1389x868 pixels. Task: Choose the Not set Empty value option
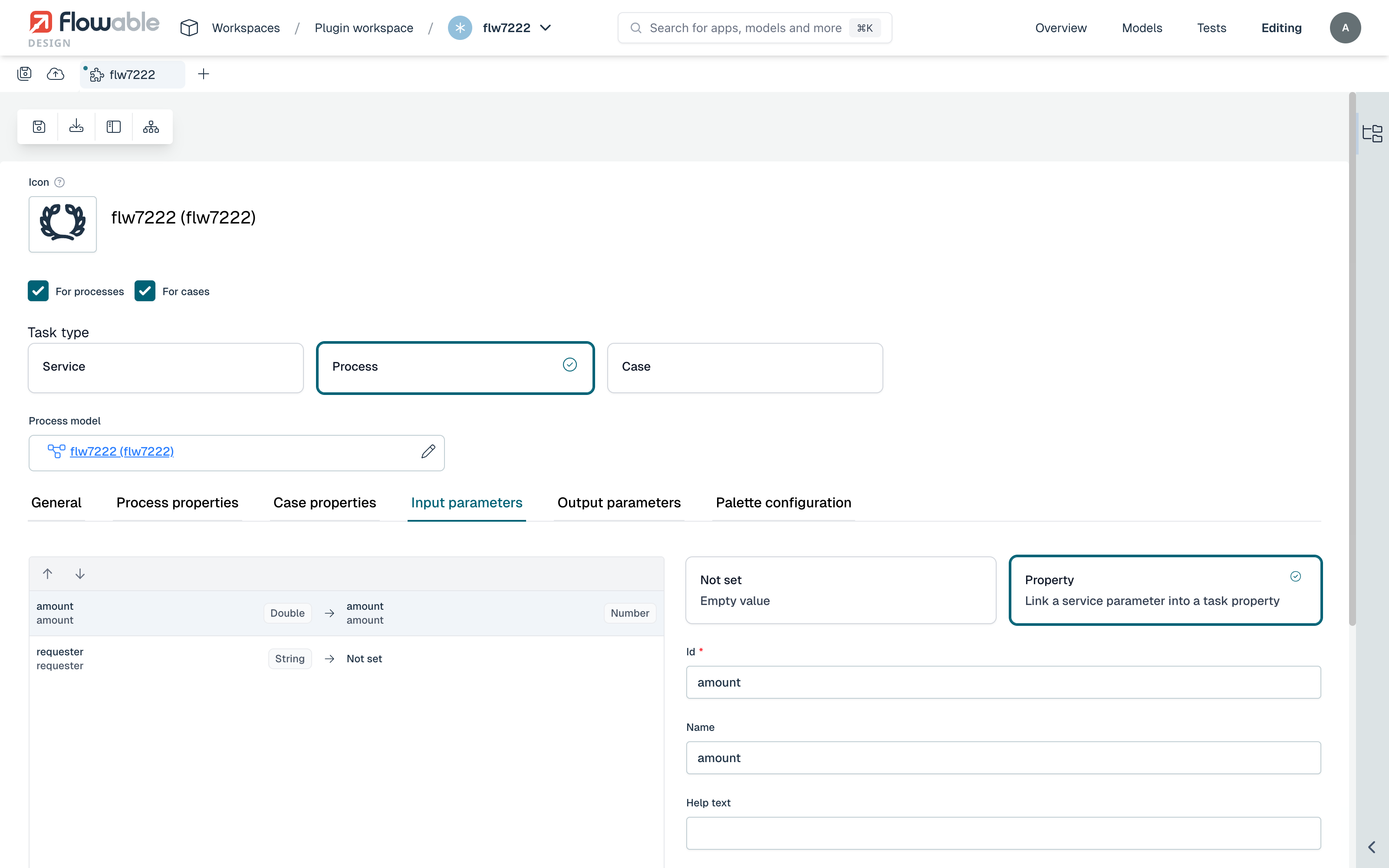coord(841,590)
